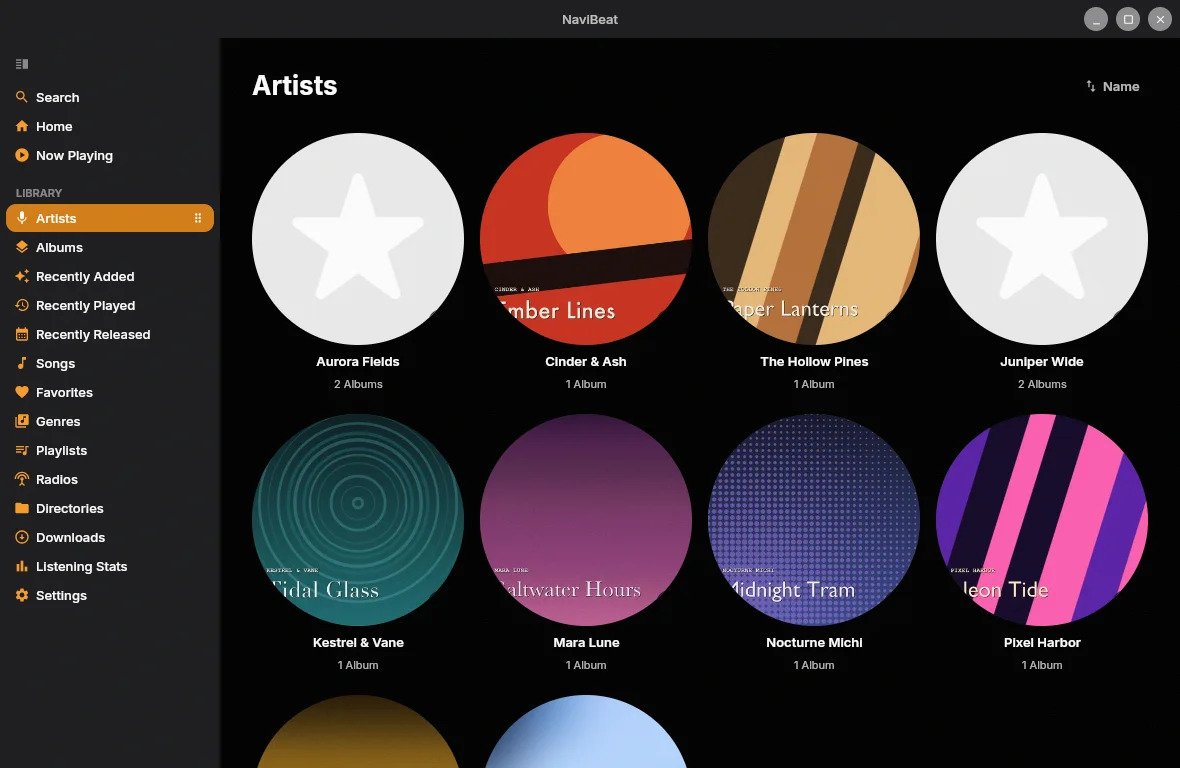1180x768 pixels.
Task: Click the Juniper Wide artist name
Action: point(1042,362)
